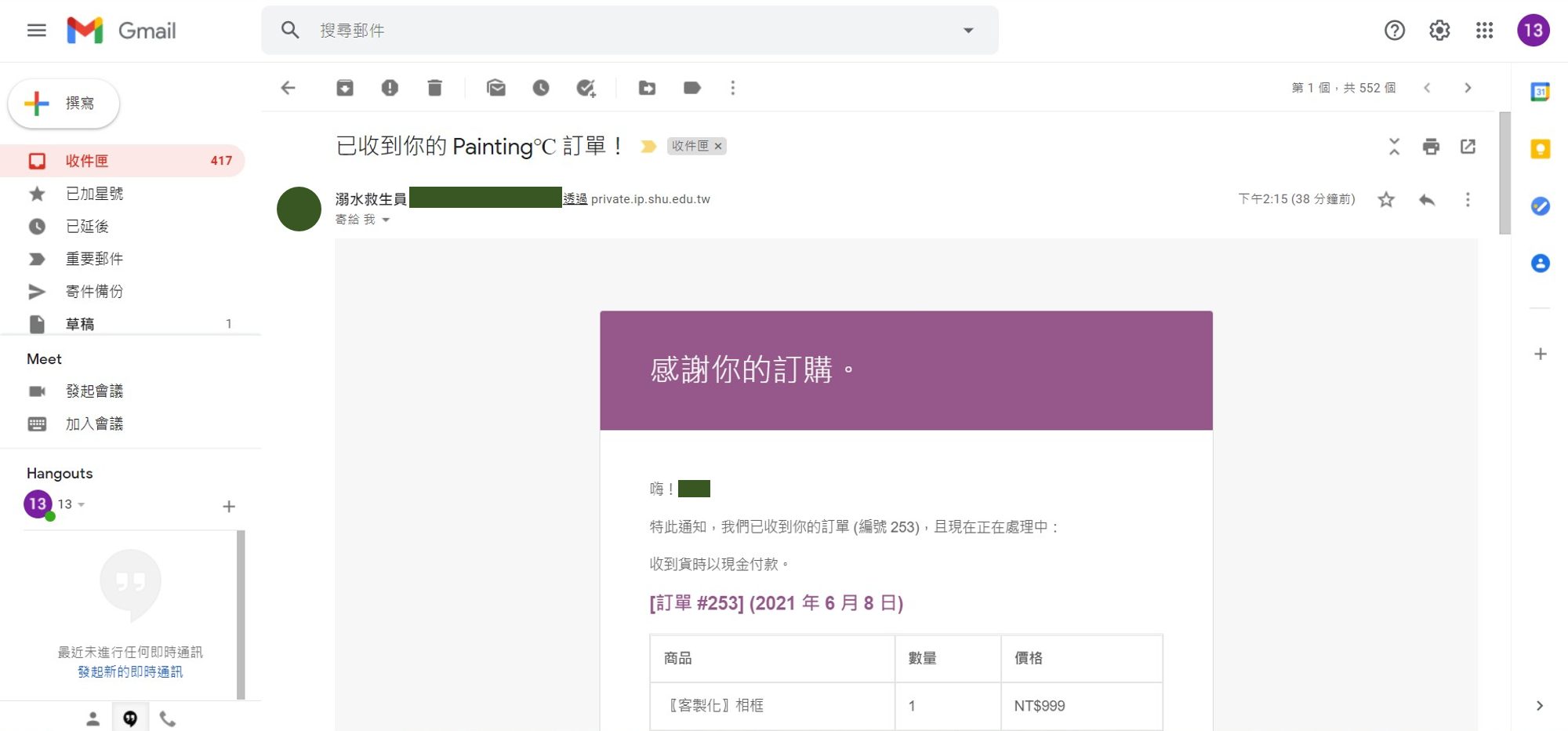Click the 撰寫 compose button
Viewport: 1568px width, 731px height.
click(64, 104)
